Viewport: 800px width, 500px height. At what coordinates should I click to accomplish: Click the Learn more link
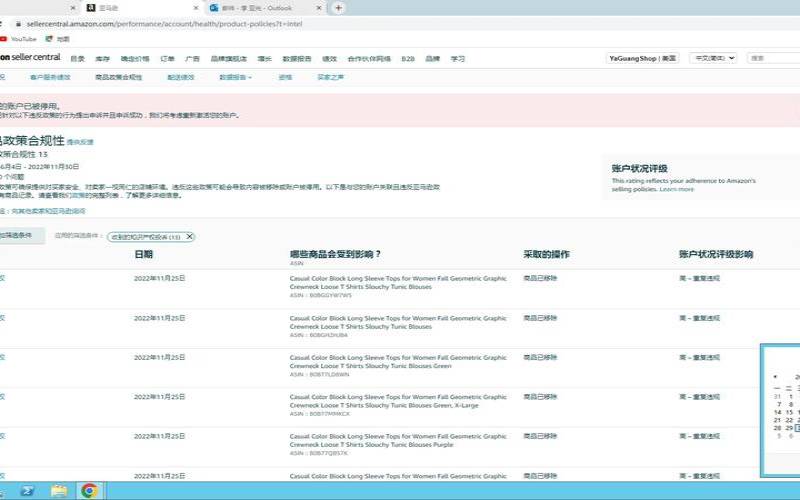pyautogui.click(x=677, y=189)
